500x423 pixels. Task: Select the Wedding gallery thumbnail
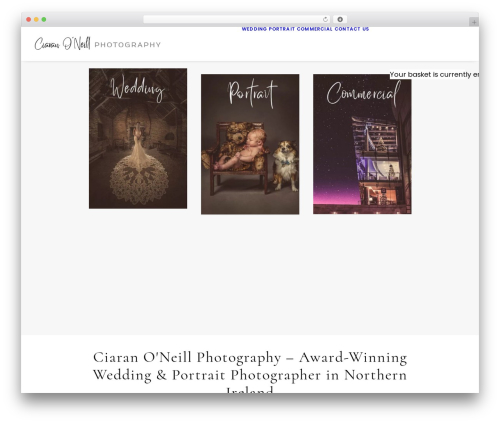tap(138, 138)
